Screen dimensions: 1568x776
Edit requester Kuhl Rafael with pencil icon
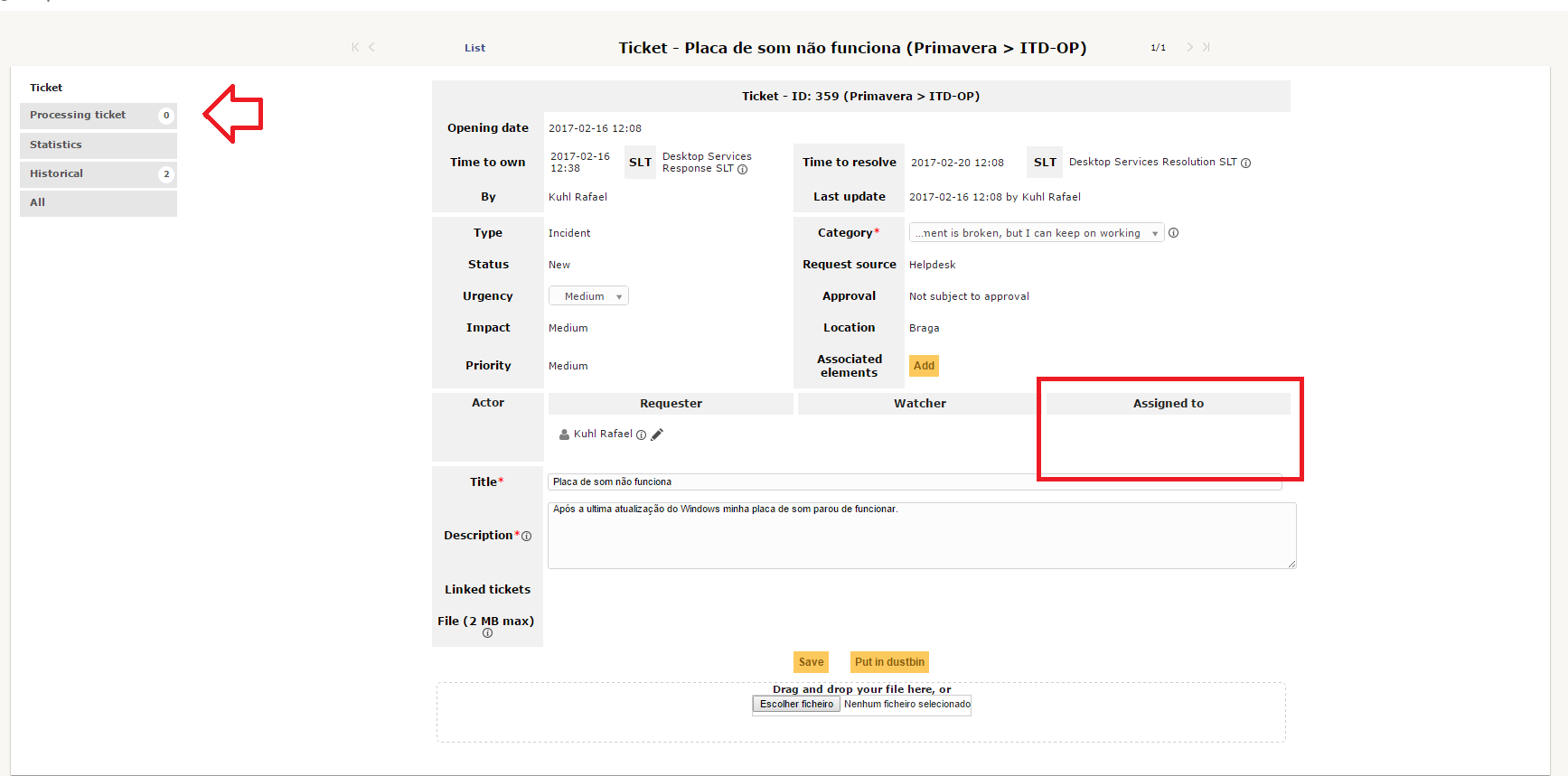[657, 435]
